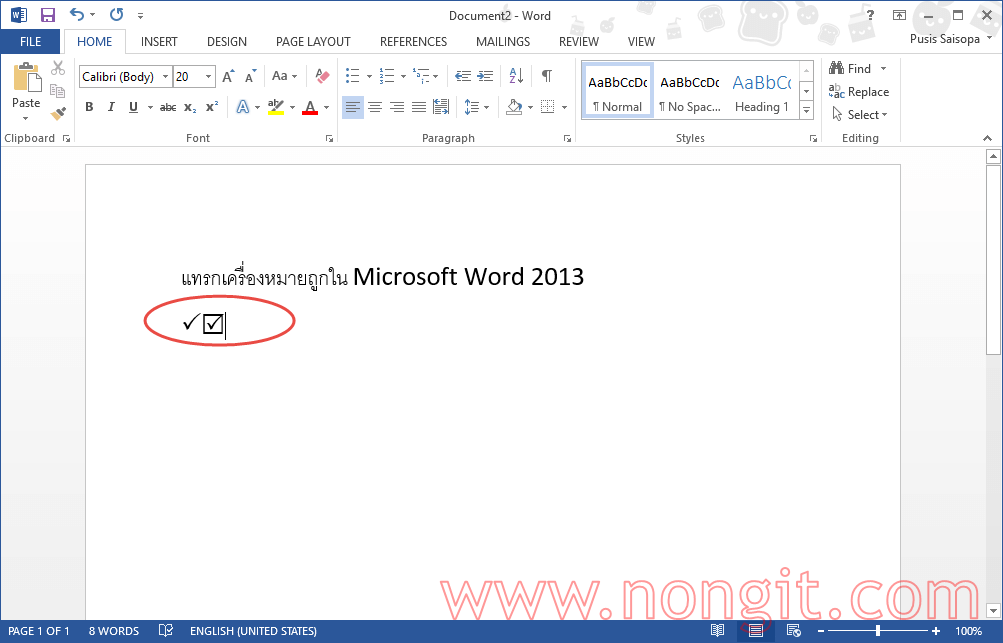Expand the Styles gallery More arrow
This screenshot has height=643, width=1003.
coord(807,111)
